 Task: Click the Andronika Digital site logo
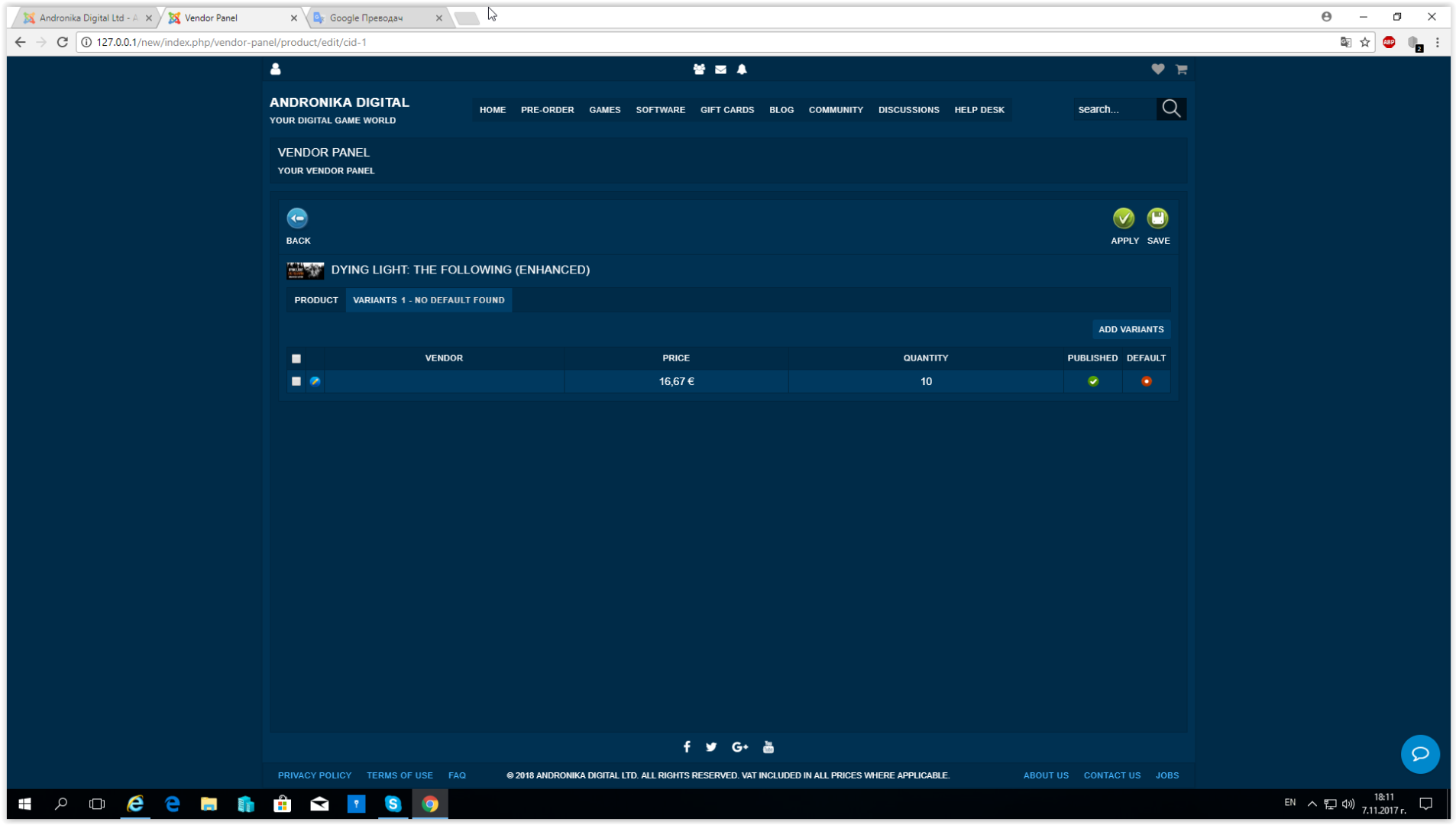tap(339, 102)
